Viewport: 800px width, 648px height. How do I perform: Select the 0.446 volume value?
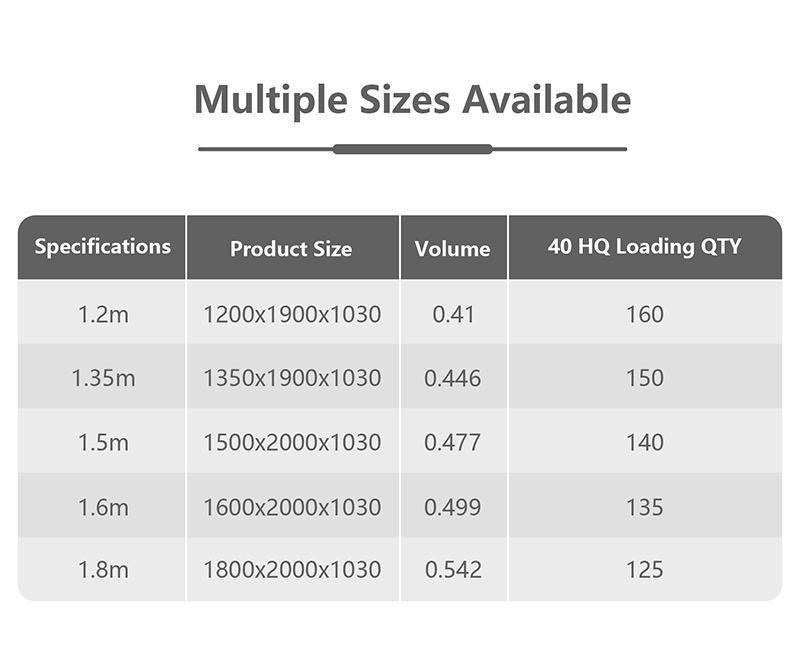pos(453,378)
